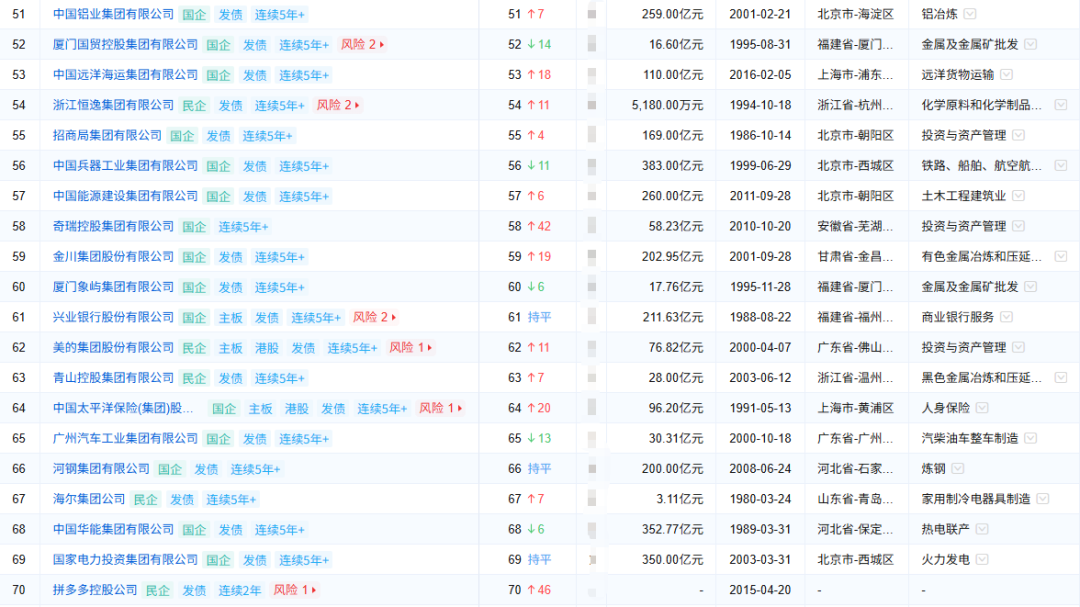Click the 5,180.00万元 capital value
Image resolution: width=1080 pixels, height=607 pixels.
click(x=667, y=105)
